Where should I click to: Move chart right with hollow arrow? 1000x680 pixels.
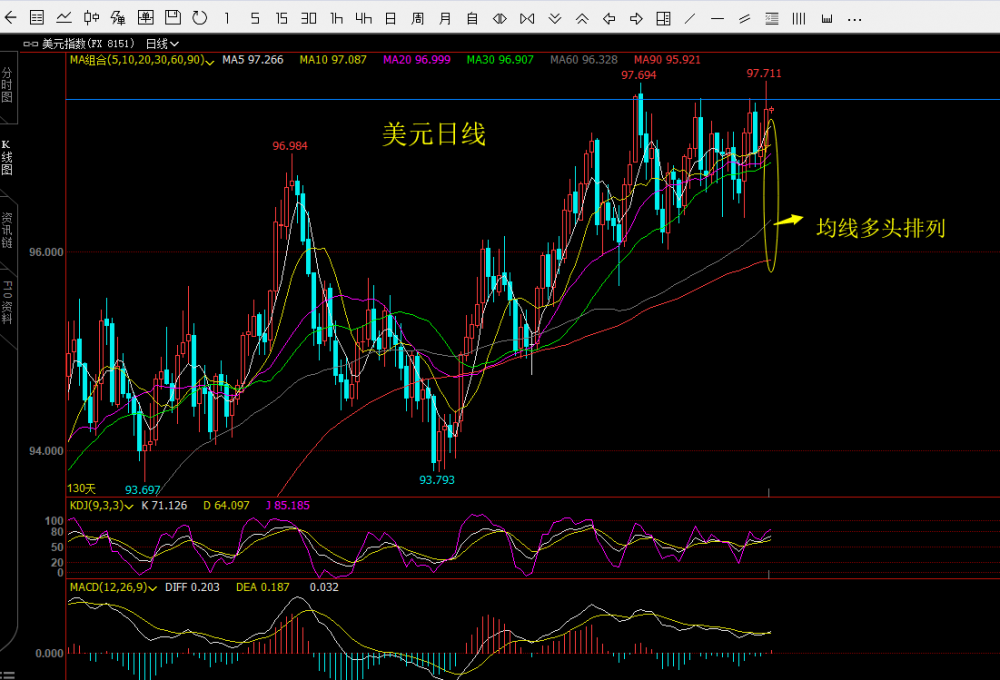coord(636,18)
